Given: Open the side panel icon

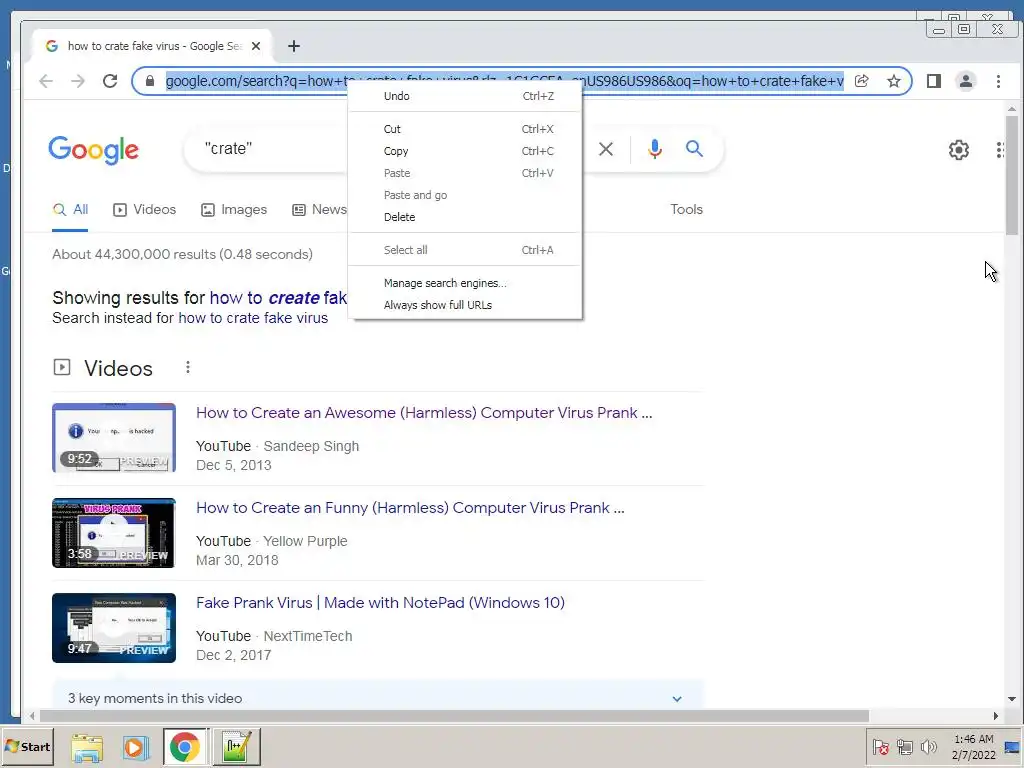Looking at the screenshot, I should pyautogui.click(x=934, y=81).
